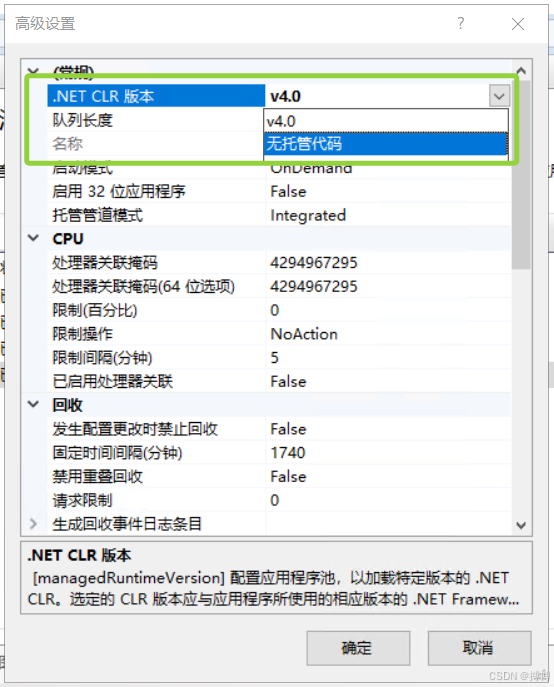Click the vertical scrollbar thumb
554x687 pixels.
[x=521, y=174]
